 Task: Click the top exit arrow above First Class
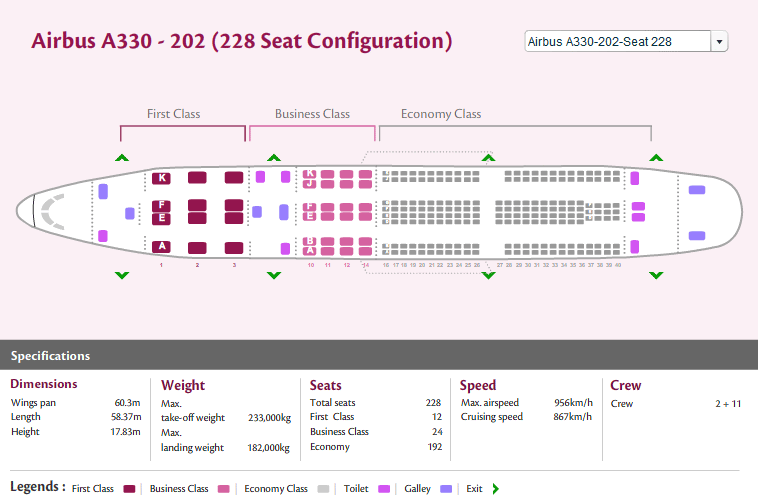(122, 158)
